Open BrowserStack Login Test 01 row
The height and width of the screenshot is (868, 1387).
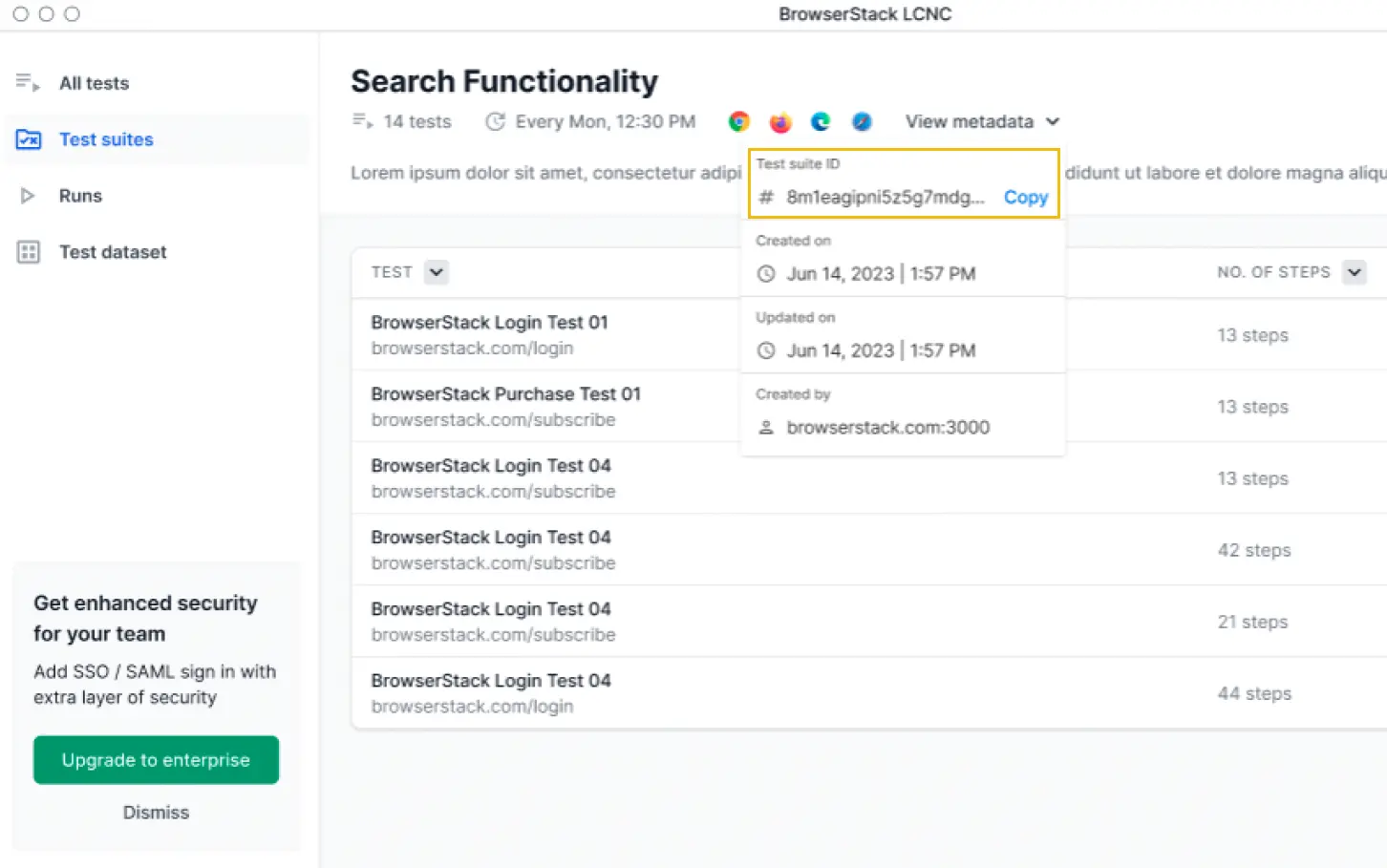coord(489,323)
